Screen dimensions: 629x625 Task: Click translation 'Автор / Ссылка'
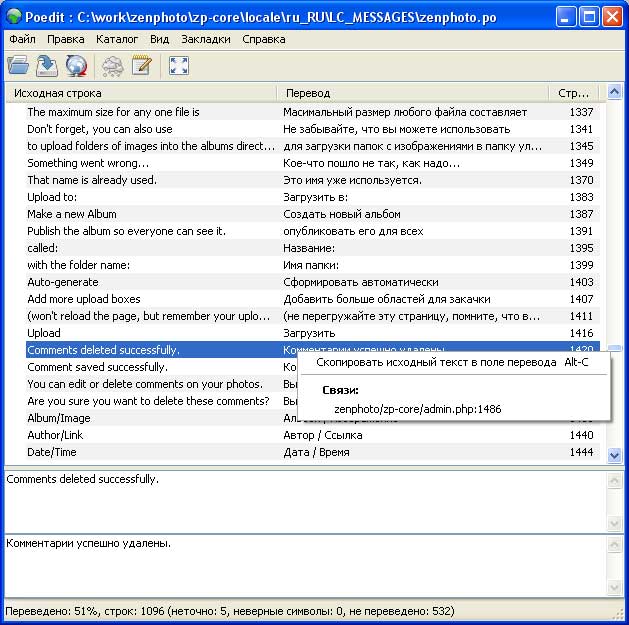(x=323, y=435)
